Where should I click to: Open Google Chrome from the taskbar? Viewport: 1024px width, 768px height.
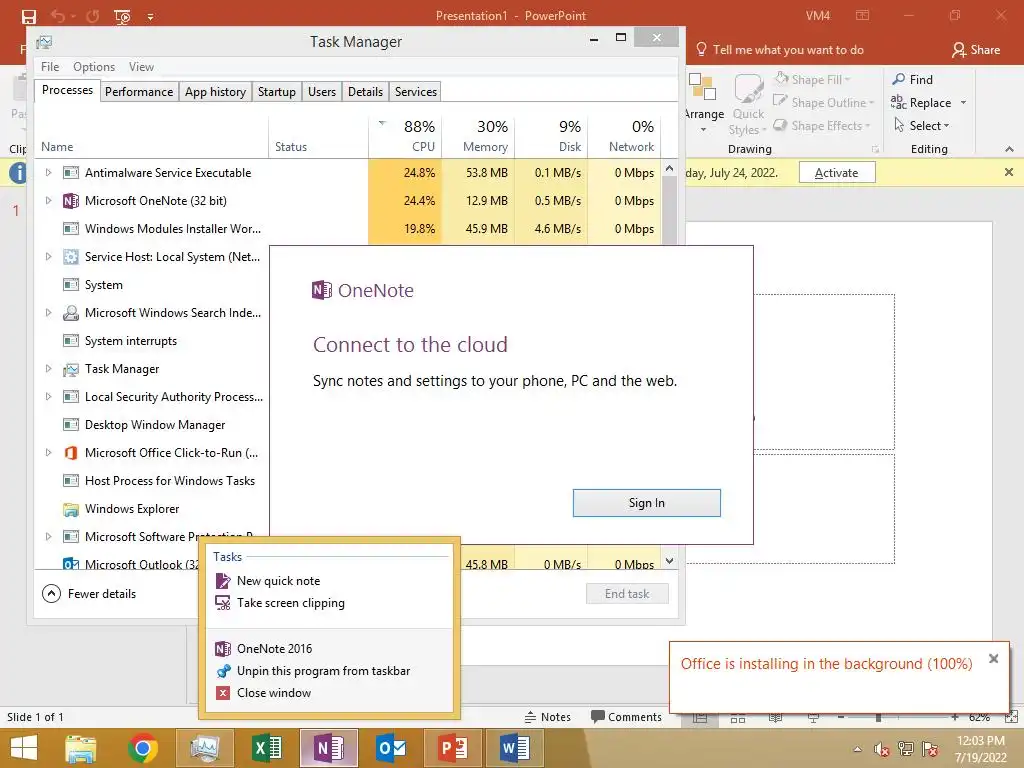pos(143,748)
